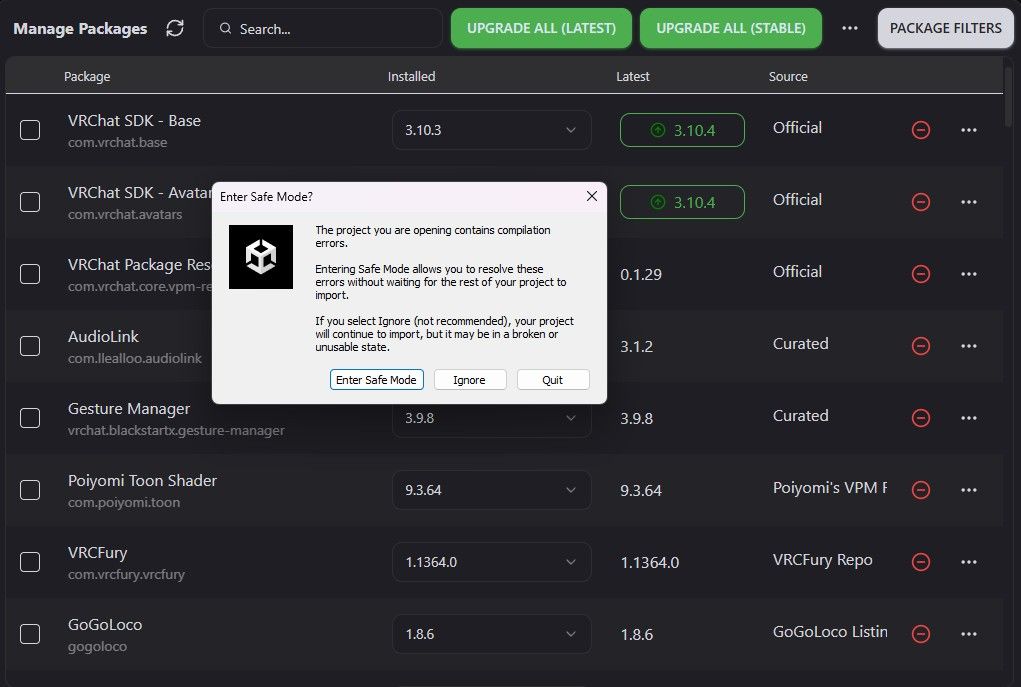Open Gesture Manager installed version dropdown

click(492, 421)
